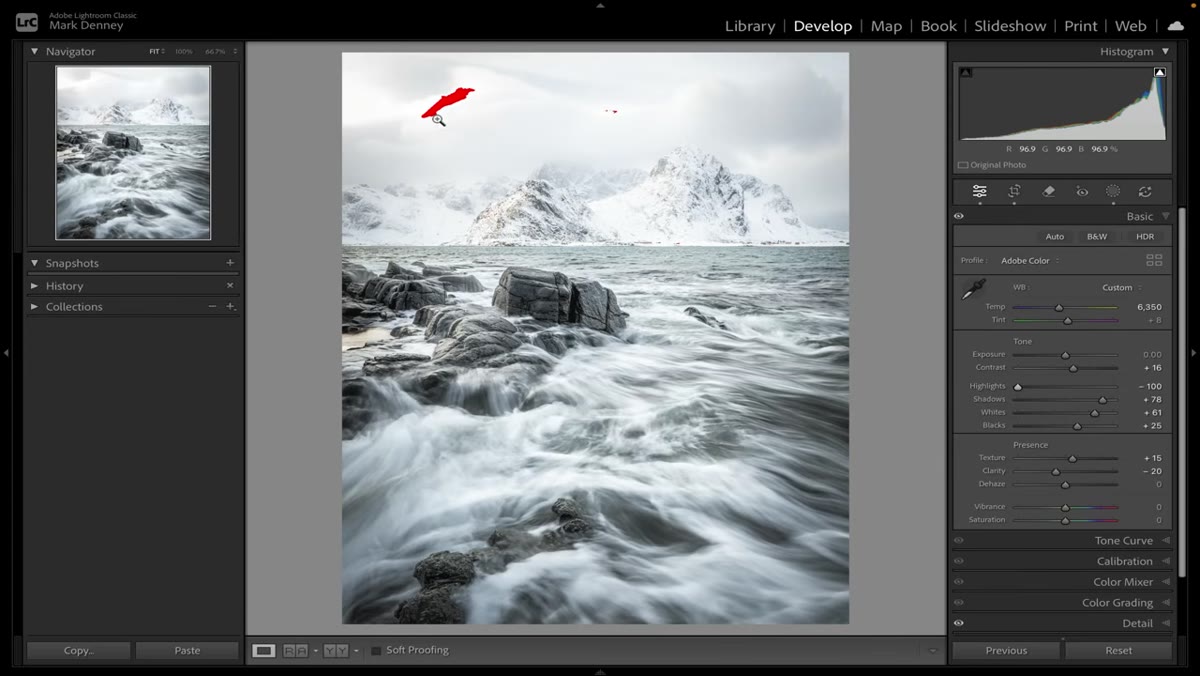
Task: Click the B&W treatment button
Action: pyautogui.click(x=1097, y=237)
